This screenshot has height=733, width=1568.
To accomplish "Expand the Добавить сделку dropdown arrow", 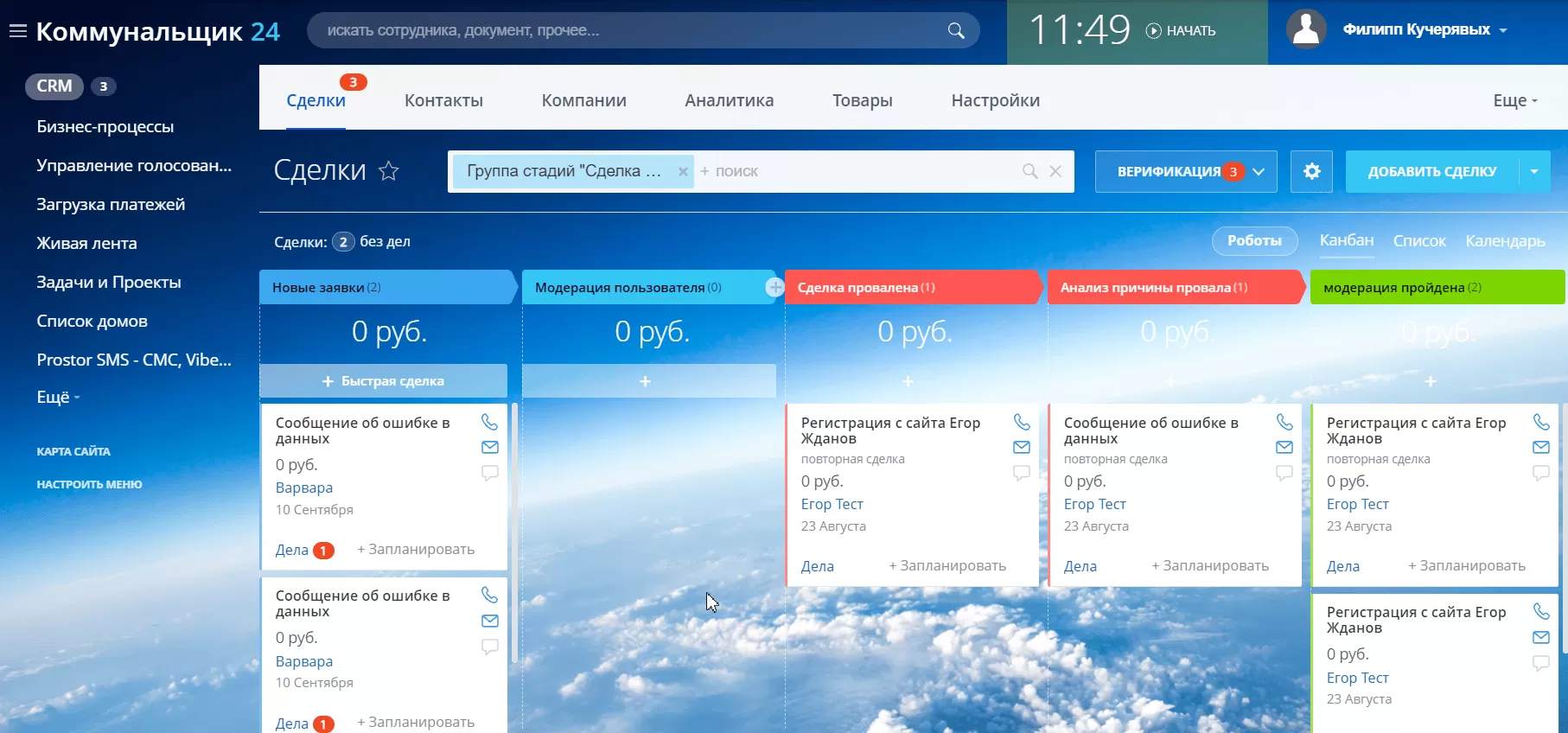I will click(x=1534, y=171).
